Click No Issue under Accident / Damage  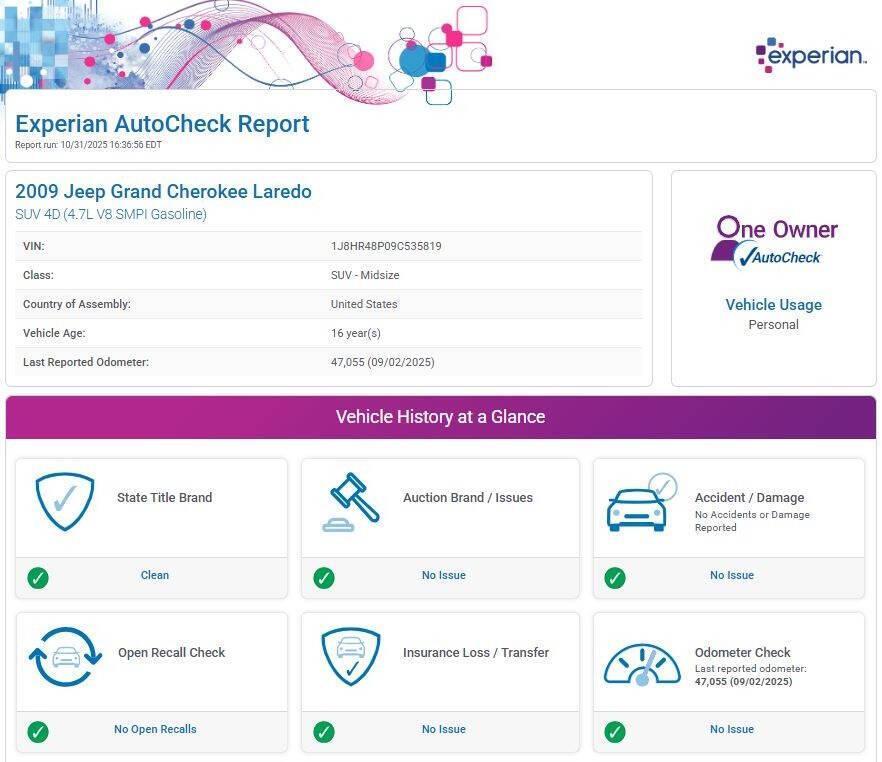pyautogui.click(x=731, y=576)
